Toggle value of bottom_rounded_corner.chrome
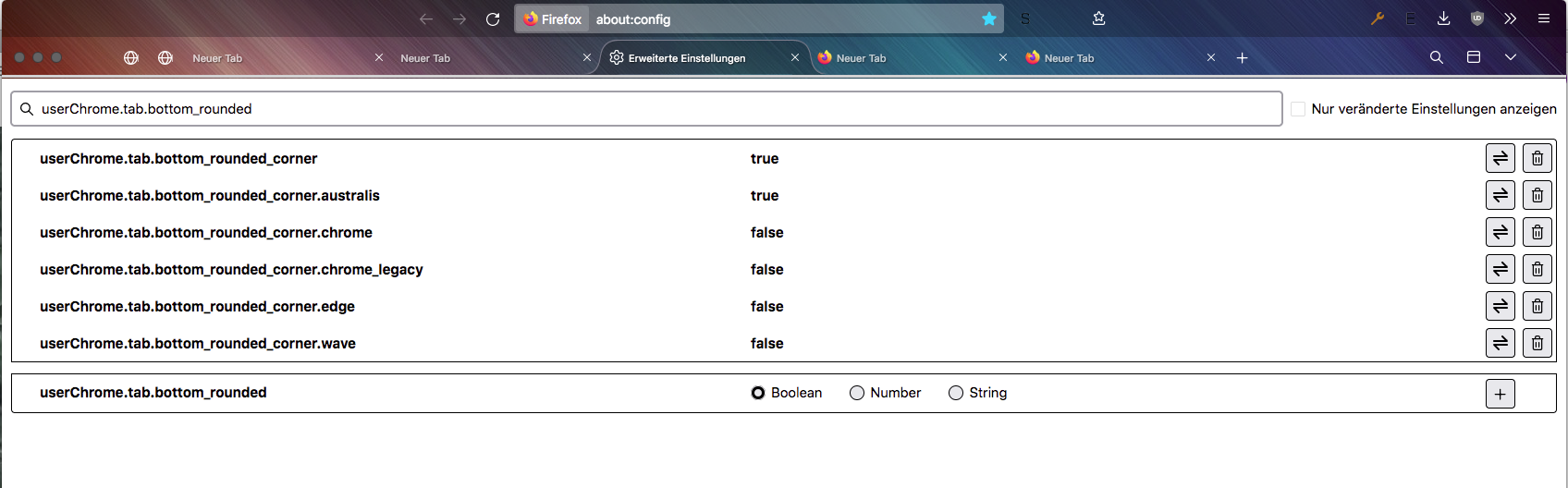 (1501, 232)
